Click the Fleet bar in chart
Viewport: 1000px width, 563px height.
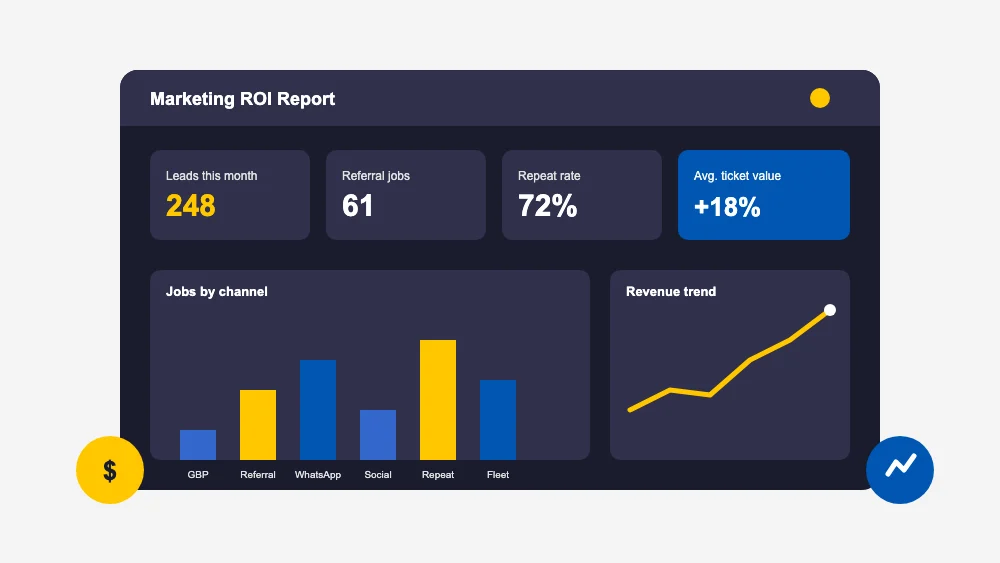(x=497, y=420)
